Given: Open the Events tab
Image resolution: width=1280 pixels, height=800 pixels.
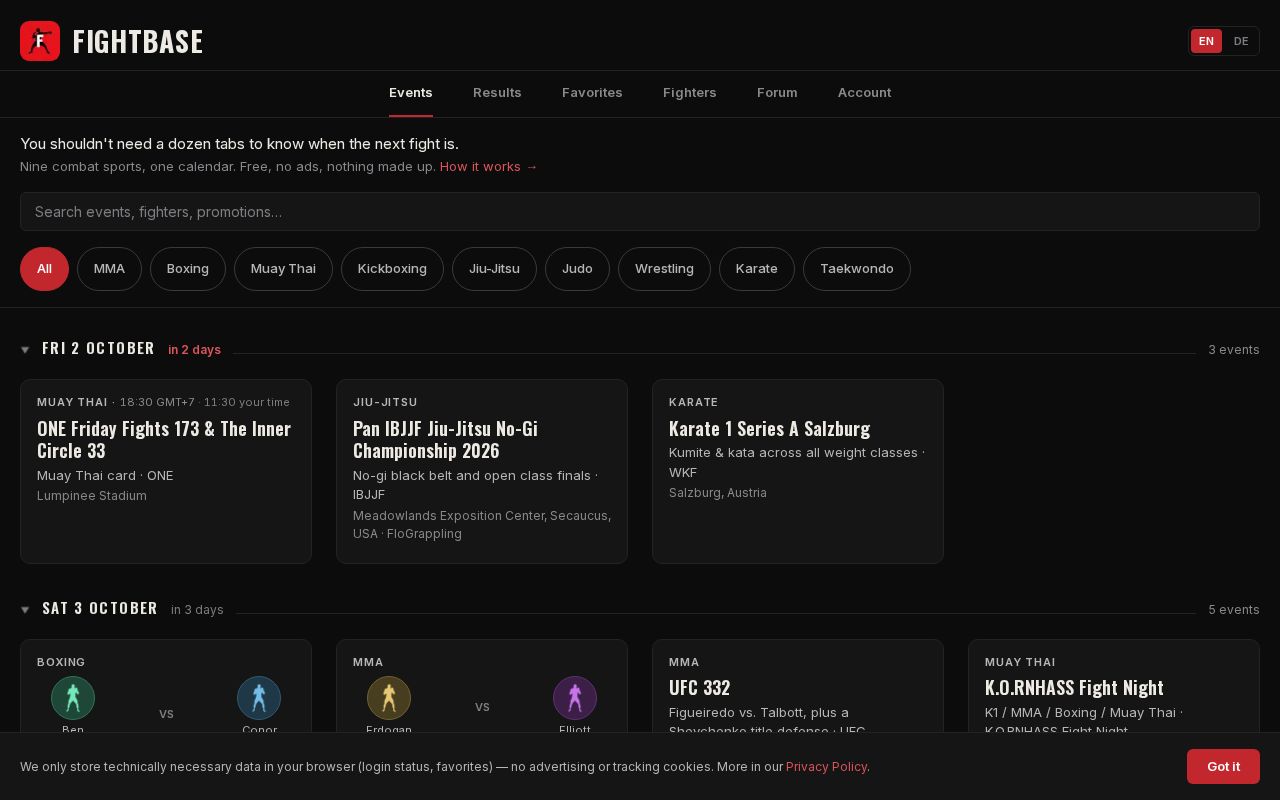Looking at the screenshot, I should (x=411, y=93).
